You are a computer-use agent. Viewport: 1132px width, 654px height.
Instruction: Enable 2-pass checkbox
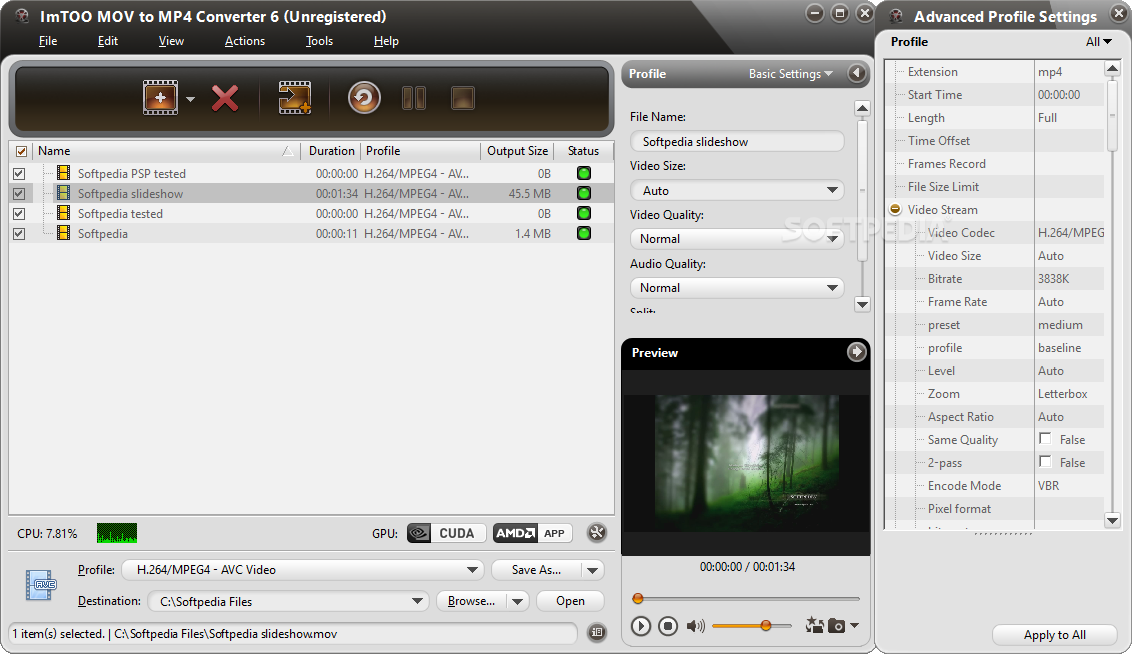pyautogui.click(x=1045, y=462)
